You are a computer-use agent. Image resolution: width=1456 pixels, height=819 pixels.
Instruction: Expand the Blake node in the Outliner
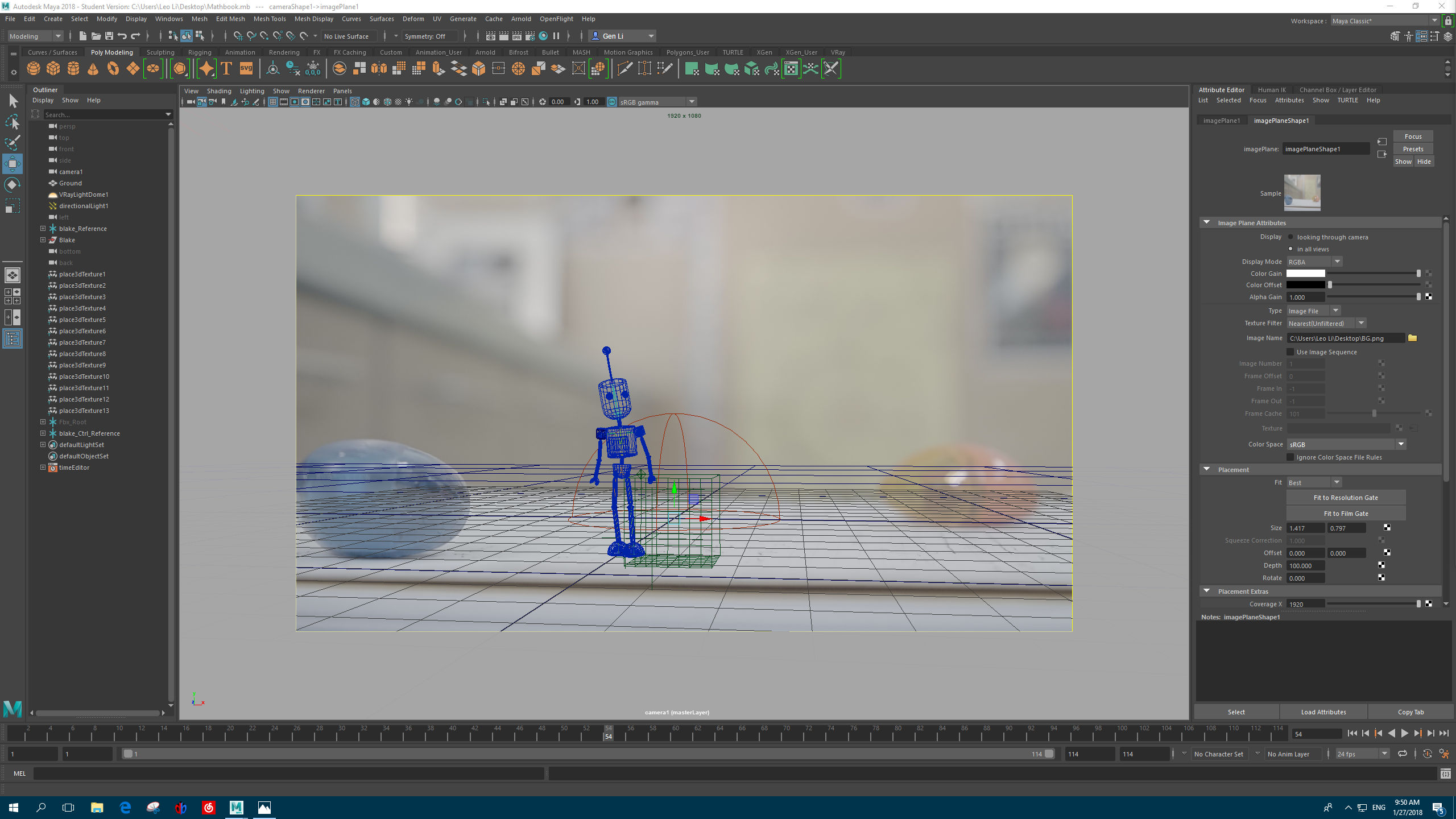43,239
